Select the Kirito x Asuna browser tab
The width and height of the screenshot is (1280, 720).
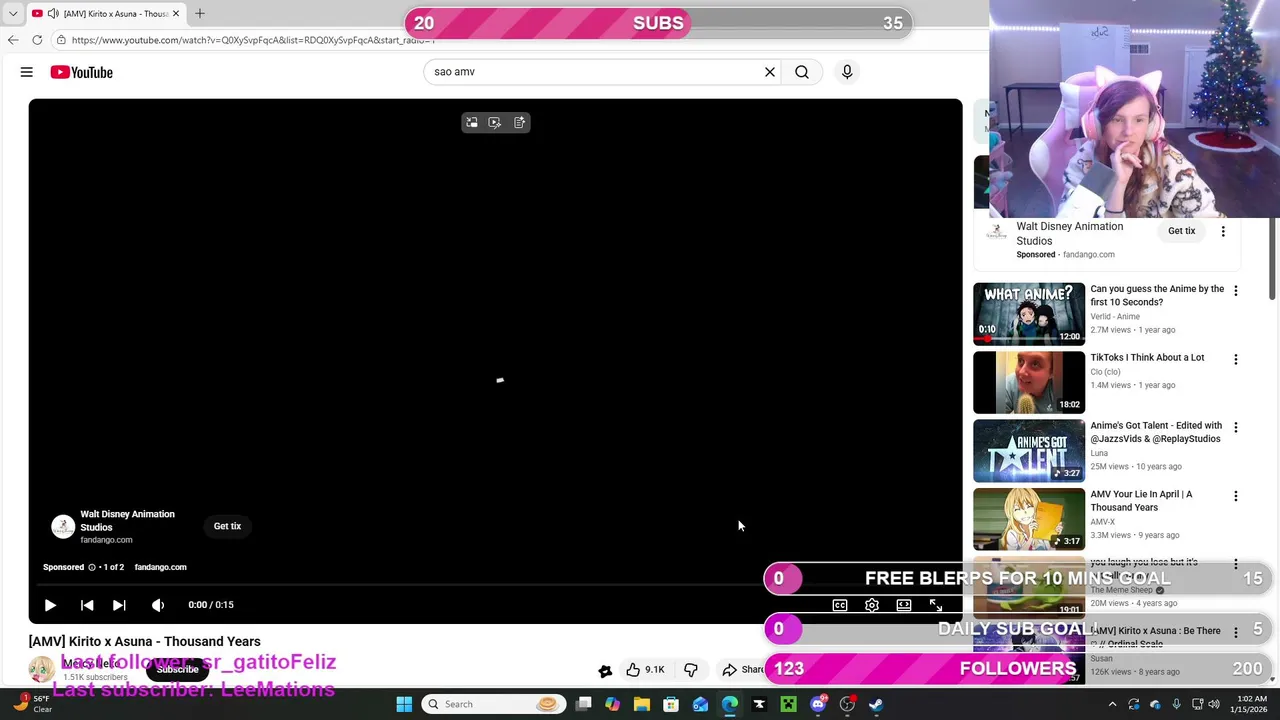pyautogui.click(x=105, y=14)
